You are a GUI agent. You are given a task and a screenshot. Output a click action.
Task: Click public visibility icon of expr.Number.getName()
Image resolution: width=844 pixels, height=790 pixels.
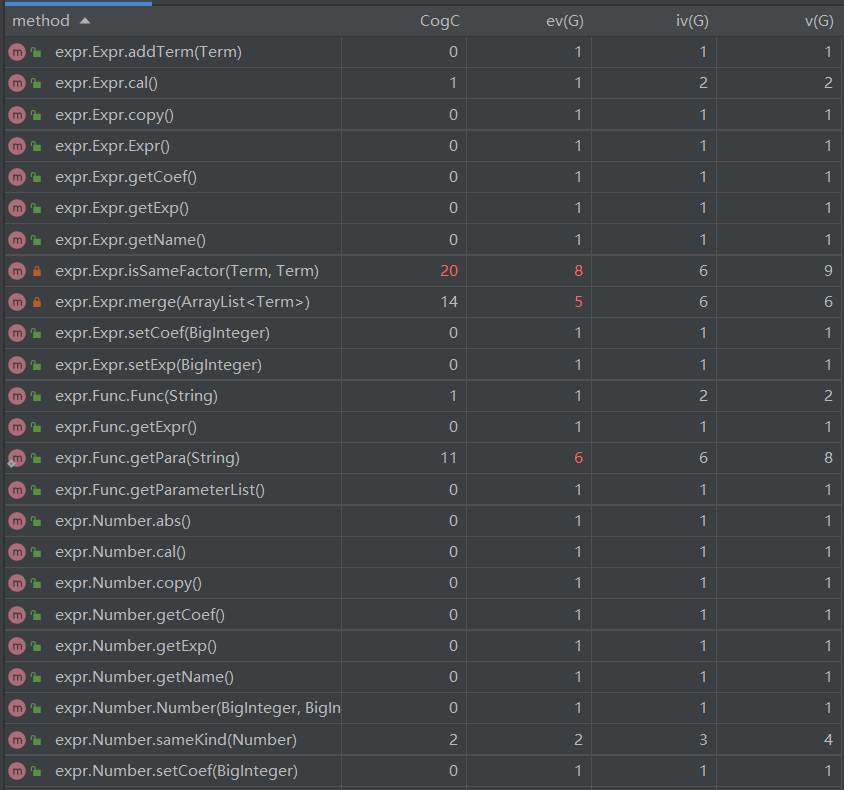pyautogui.click(x=36, y=678)
